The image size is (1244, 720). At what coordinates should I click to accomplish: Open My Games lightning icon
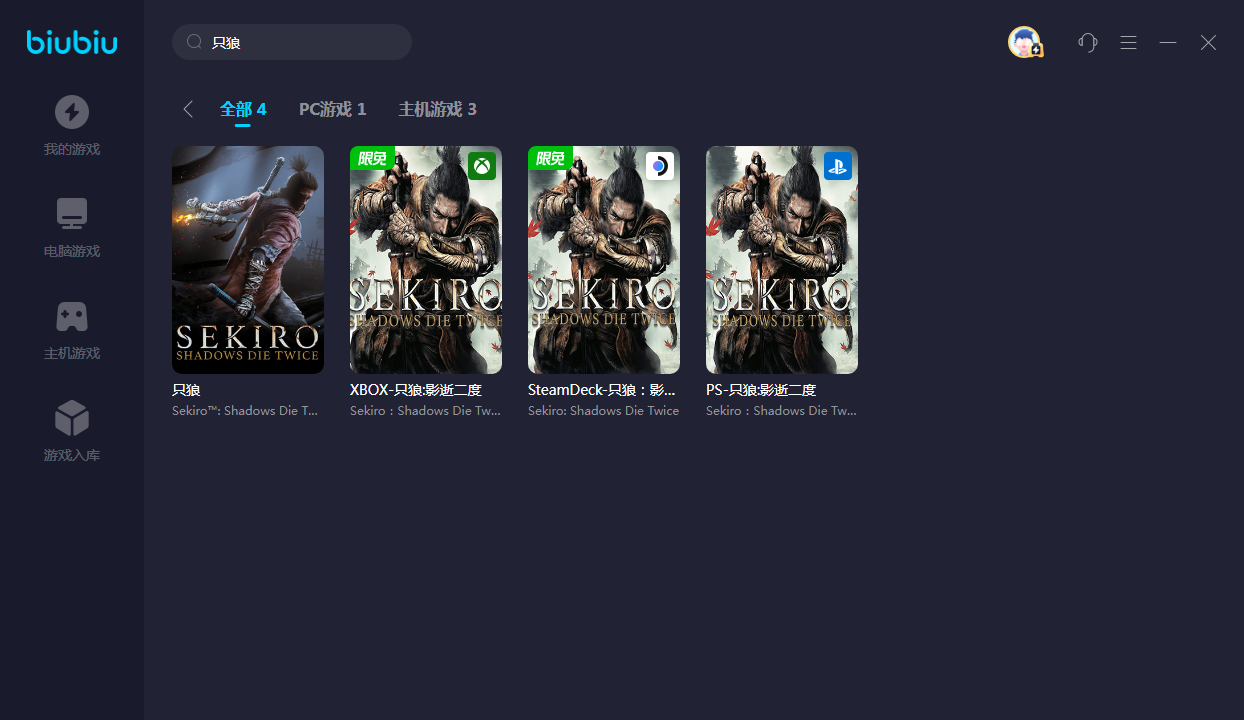(x=72, y=112)
